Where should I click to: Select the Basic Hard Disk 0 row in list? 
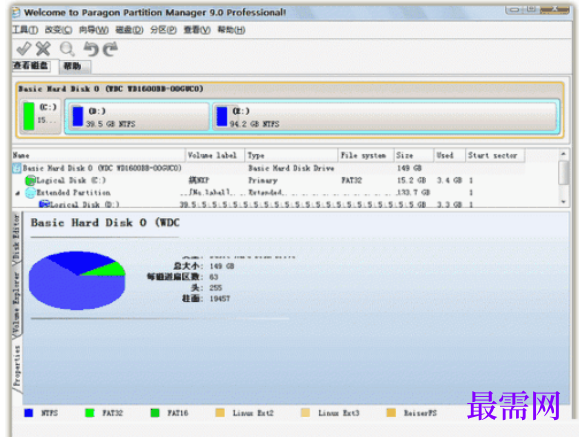[268, 168]
